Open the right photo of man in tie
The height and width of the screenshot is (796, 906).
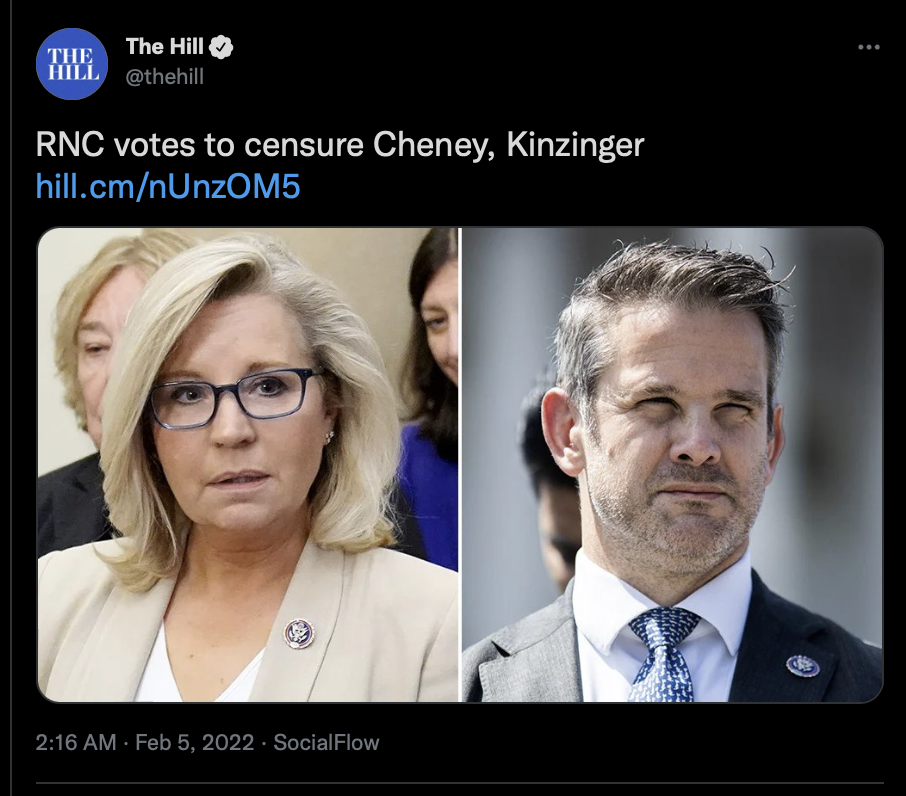coord(672,464)
